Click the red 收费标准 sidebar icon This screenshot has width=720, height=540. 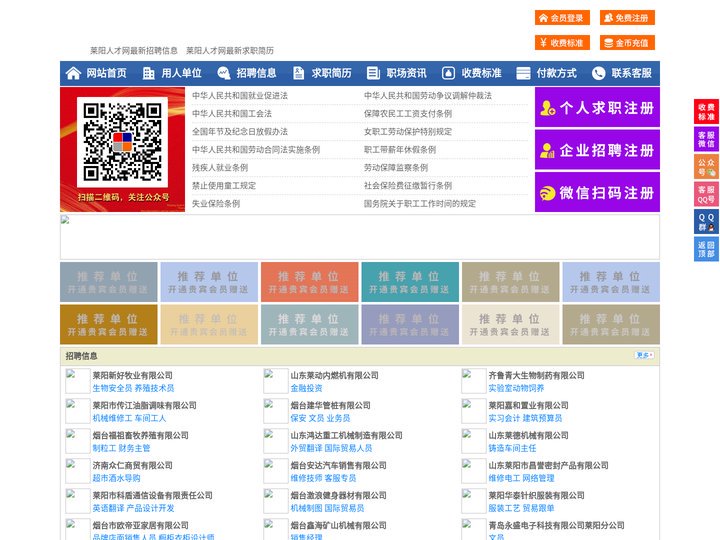tap(706, 112)
